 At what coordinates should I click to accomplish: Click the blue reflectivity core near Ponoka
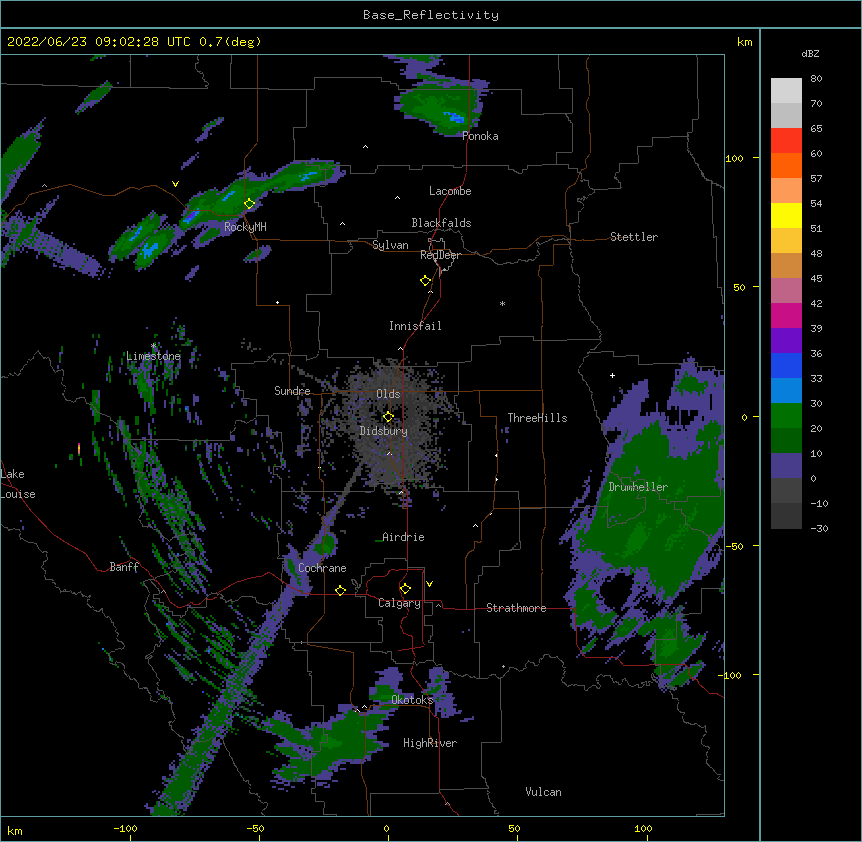point(454,117)
